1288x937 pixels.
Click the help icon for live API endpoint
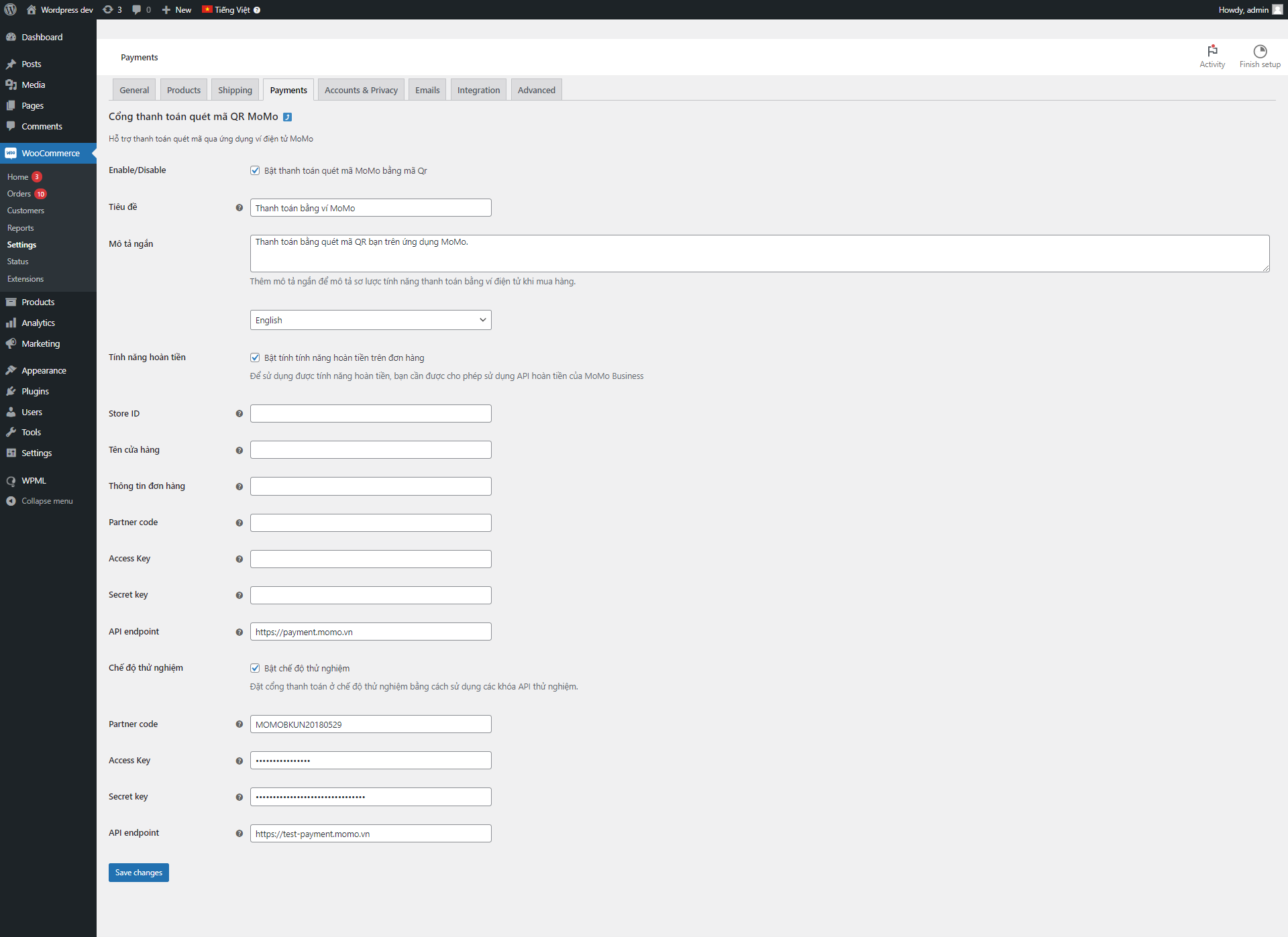point(239,632)
